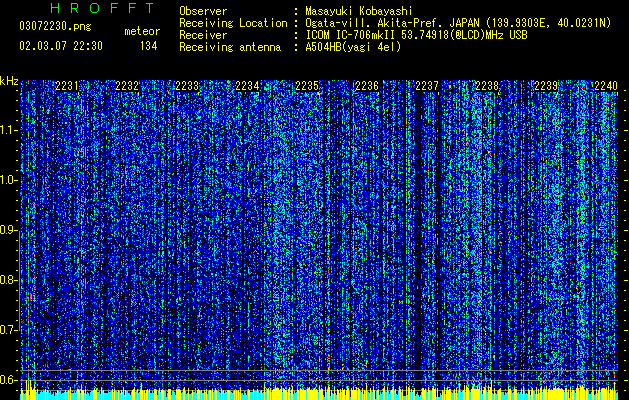Click the Receiving antenna label

tap(230, 47)
